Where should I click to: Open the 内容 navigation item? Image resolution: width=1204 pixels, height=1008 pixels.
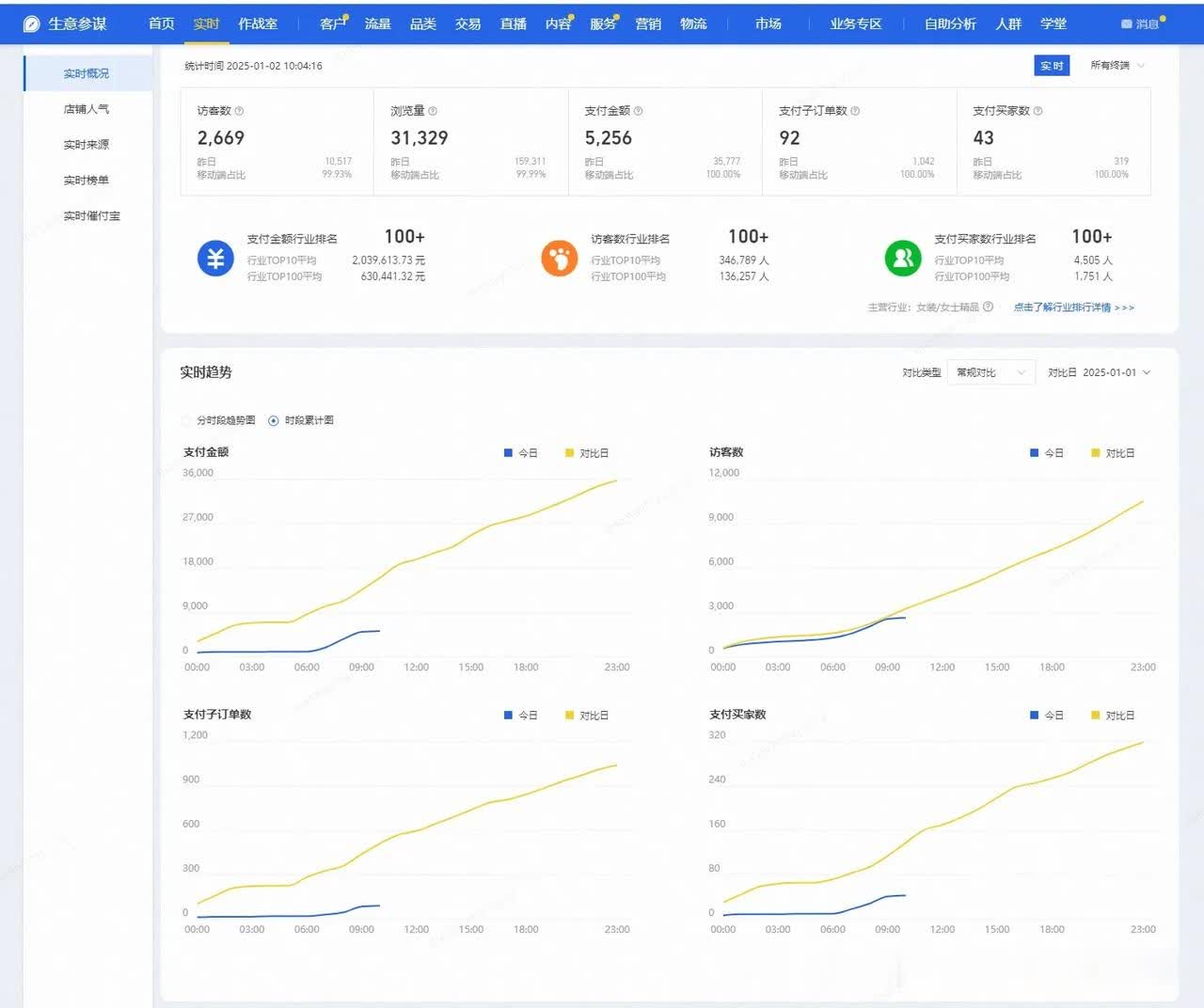coord(559,24)
